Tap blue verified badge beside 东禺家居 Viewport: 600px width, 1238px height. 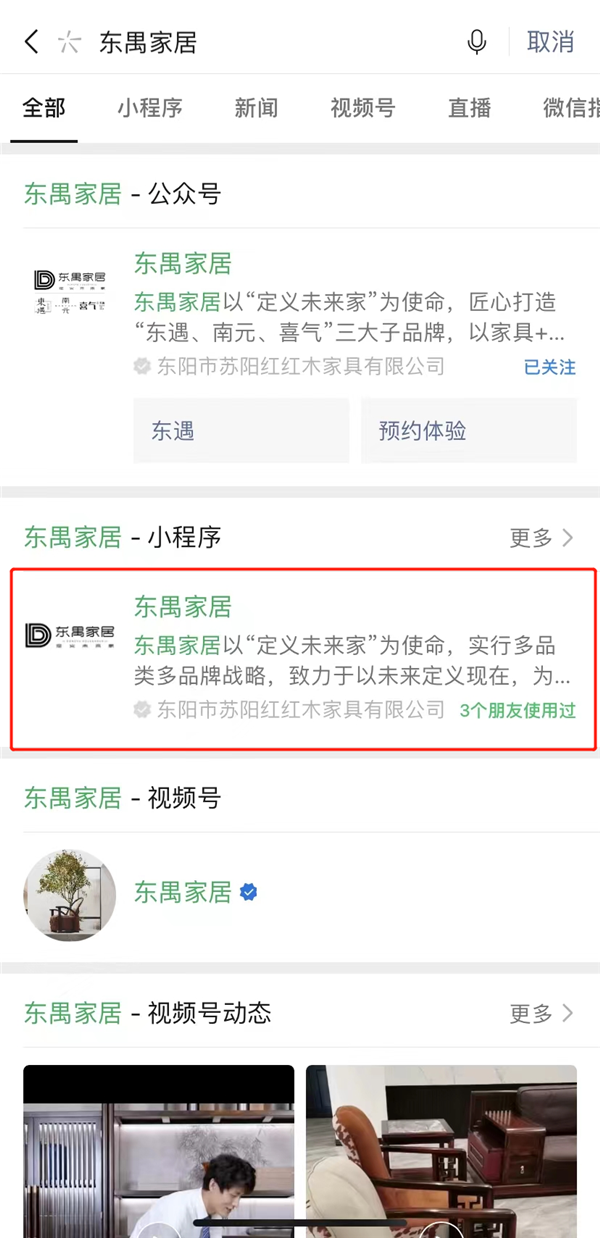click(x=249, y=892)
